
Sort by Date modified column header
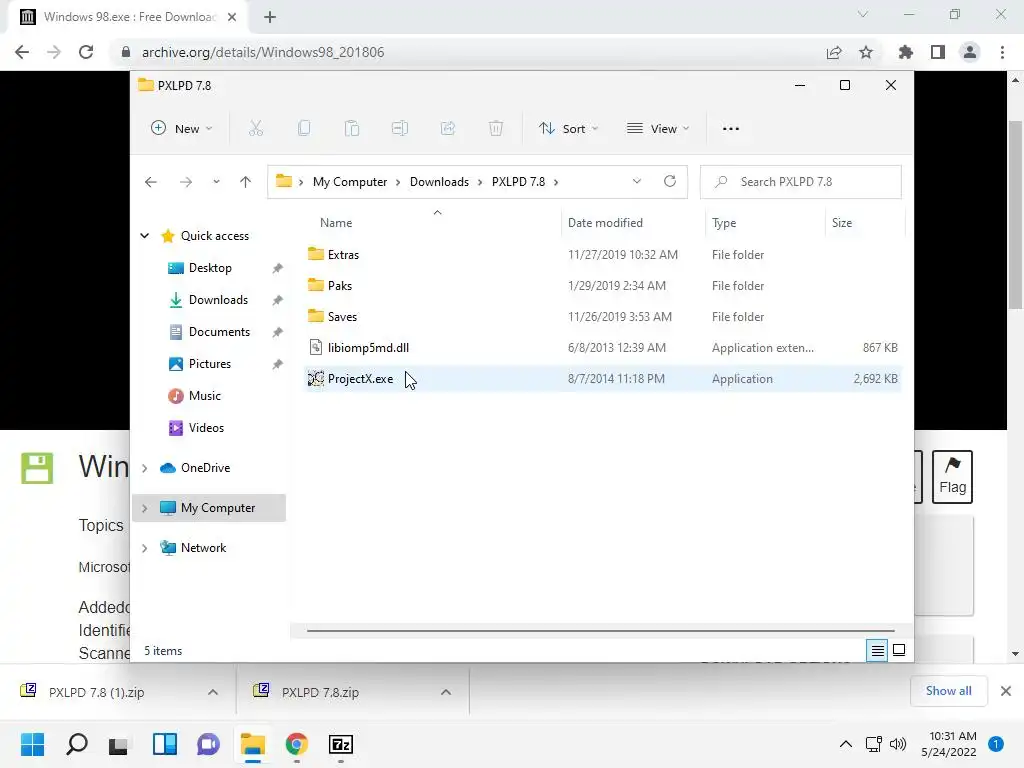tap(605, 223)
